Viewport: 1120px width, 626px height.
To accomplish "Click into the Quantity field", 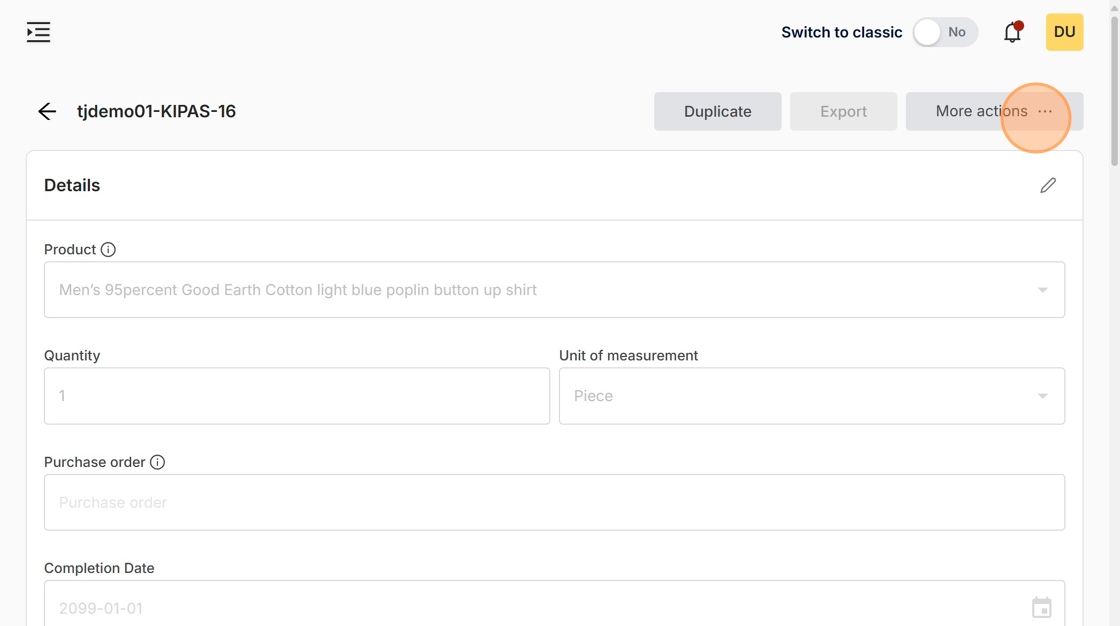I will (296, 396).
